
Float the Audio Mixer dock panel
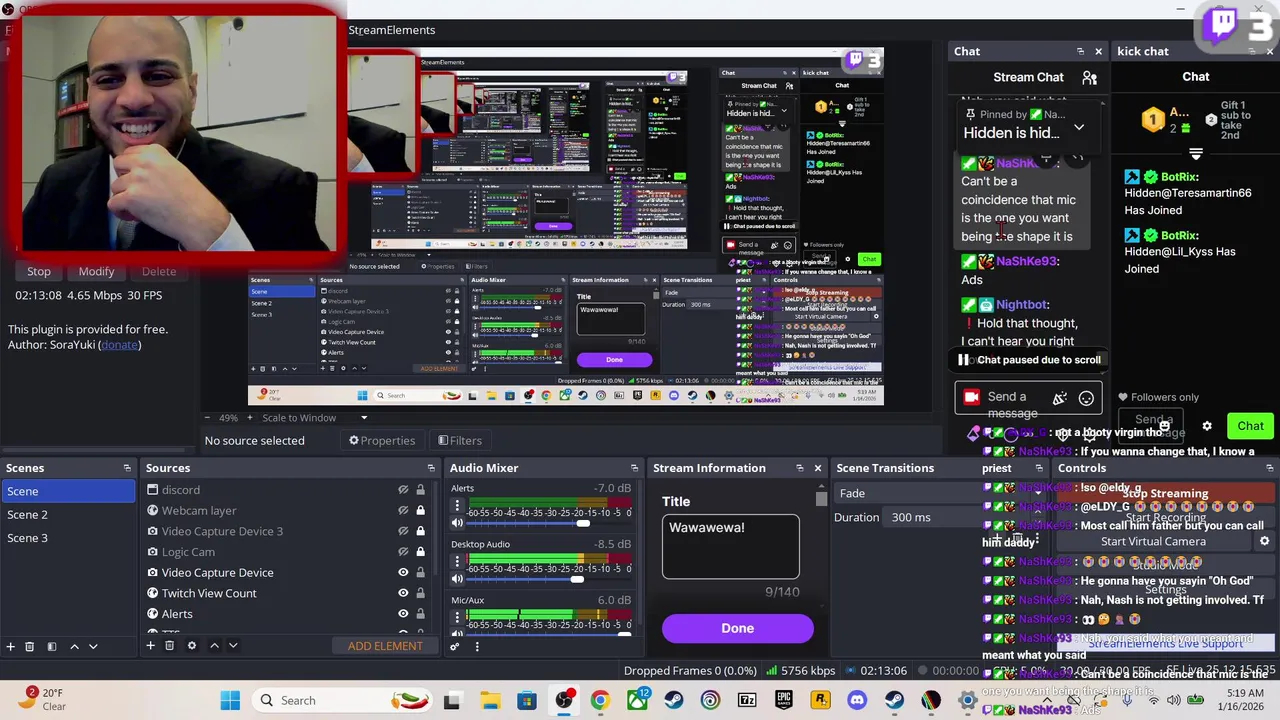(x=634, y=468)
